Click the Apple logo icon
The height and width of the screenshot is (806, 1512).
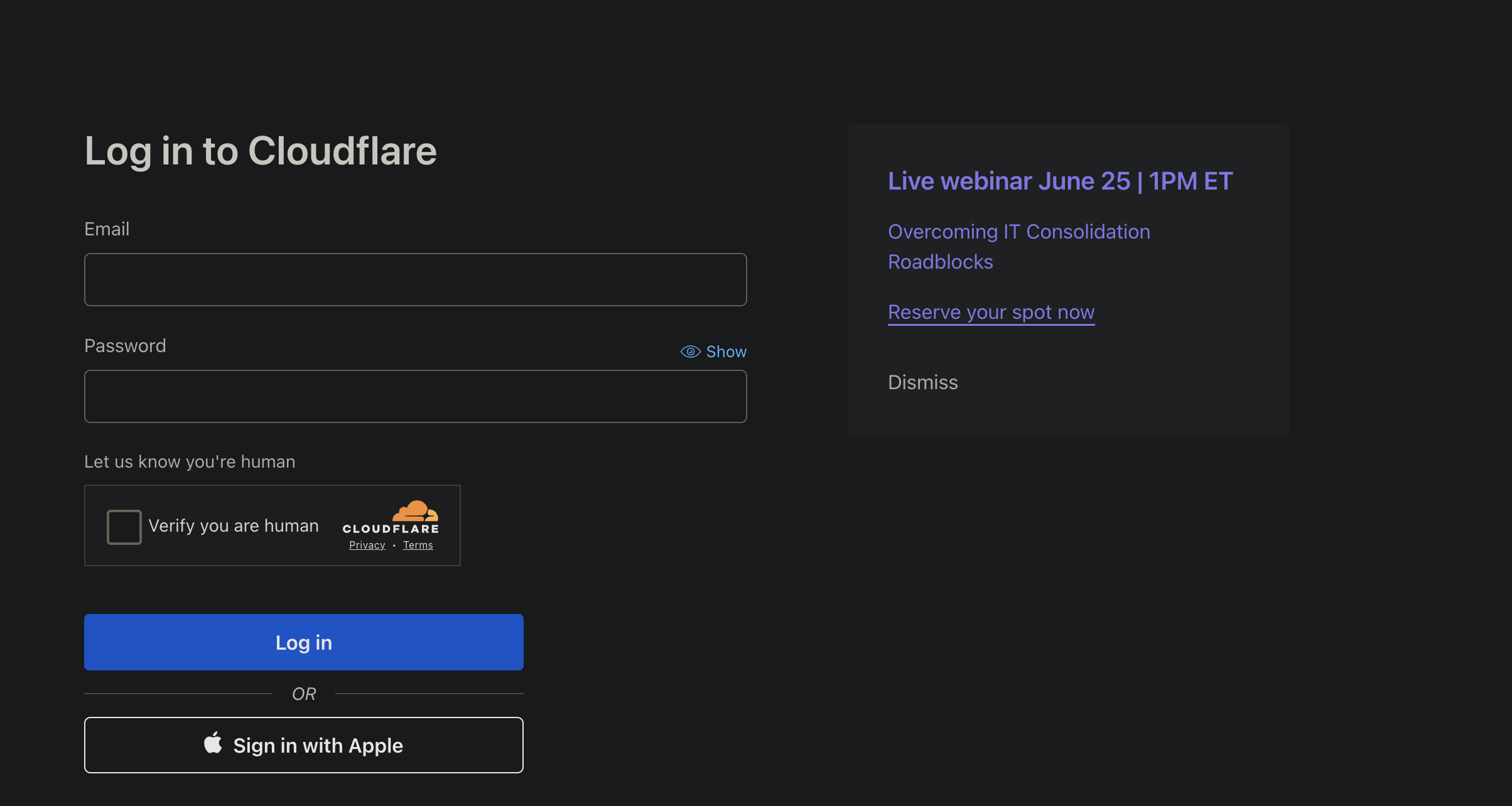click(x=213, y=743)
